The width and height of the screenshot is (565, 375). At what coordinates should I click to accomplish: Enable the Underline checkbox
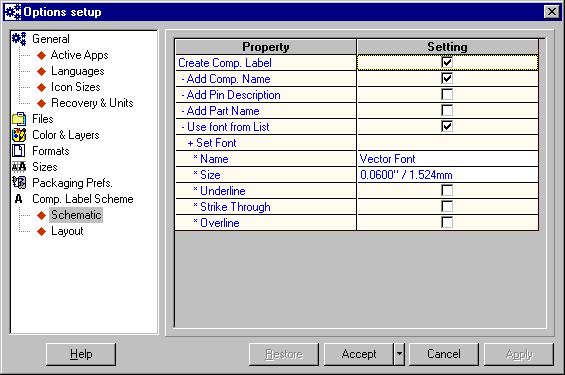[447, 190]
